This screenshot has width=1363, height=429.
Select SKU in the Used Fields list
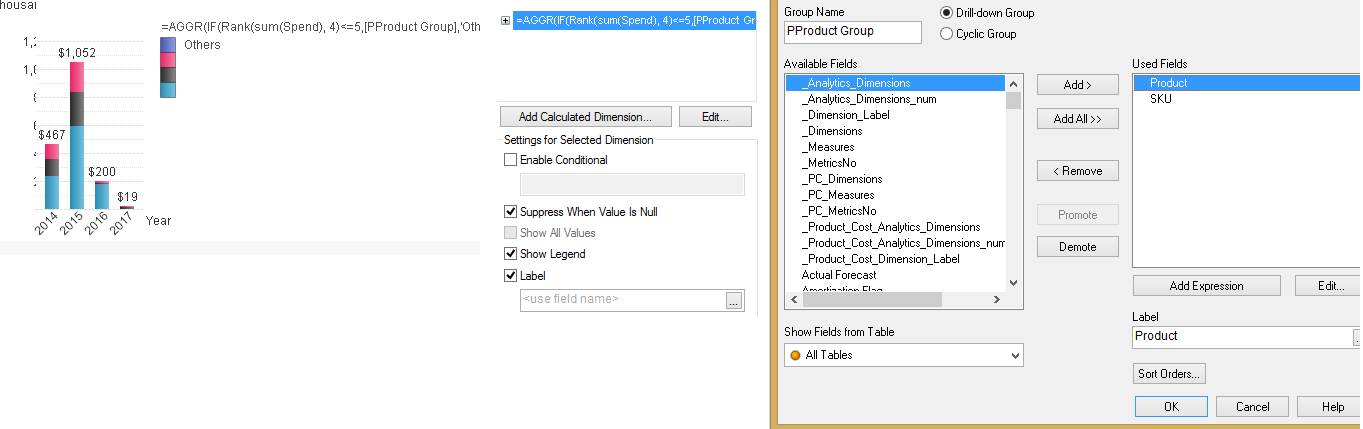(x=1160, y=99)
